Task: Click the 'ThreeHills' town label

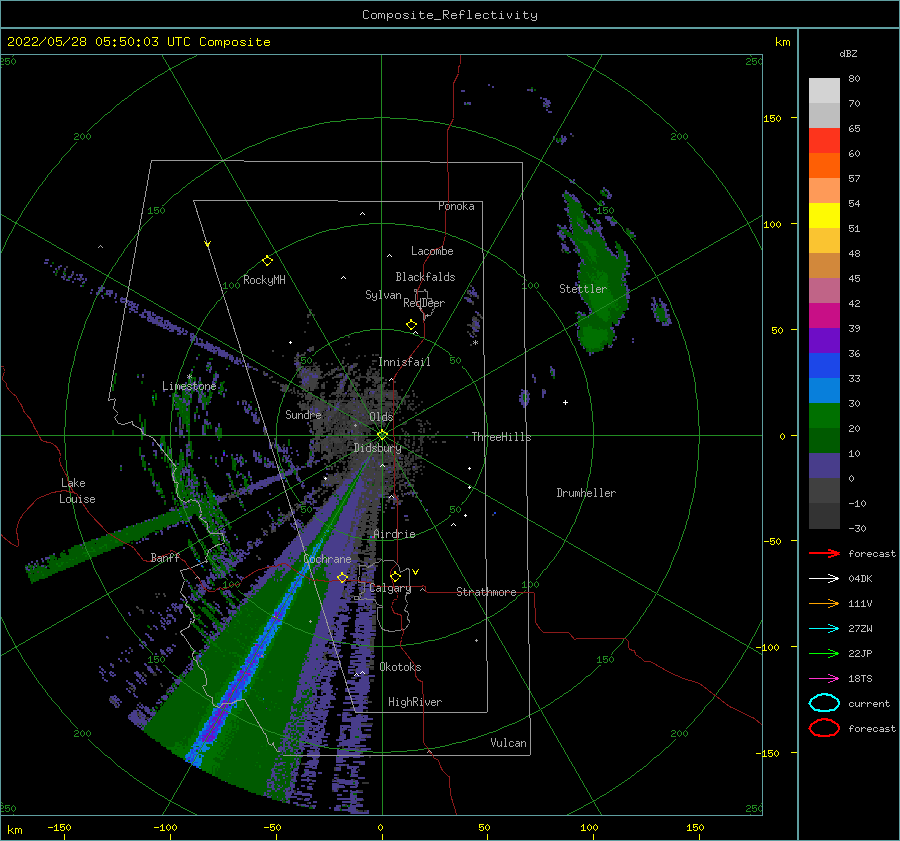Action: [501, 437]
